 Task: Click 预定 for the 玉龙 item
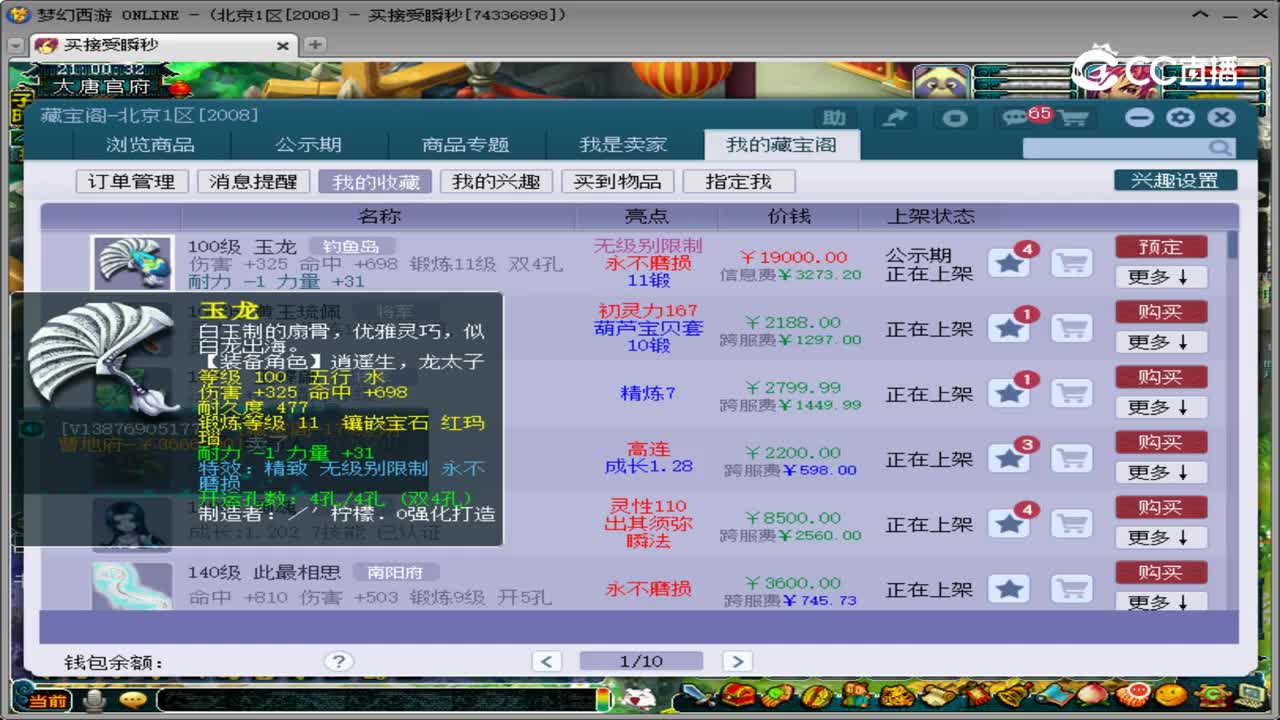coord(1161,247)
